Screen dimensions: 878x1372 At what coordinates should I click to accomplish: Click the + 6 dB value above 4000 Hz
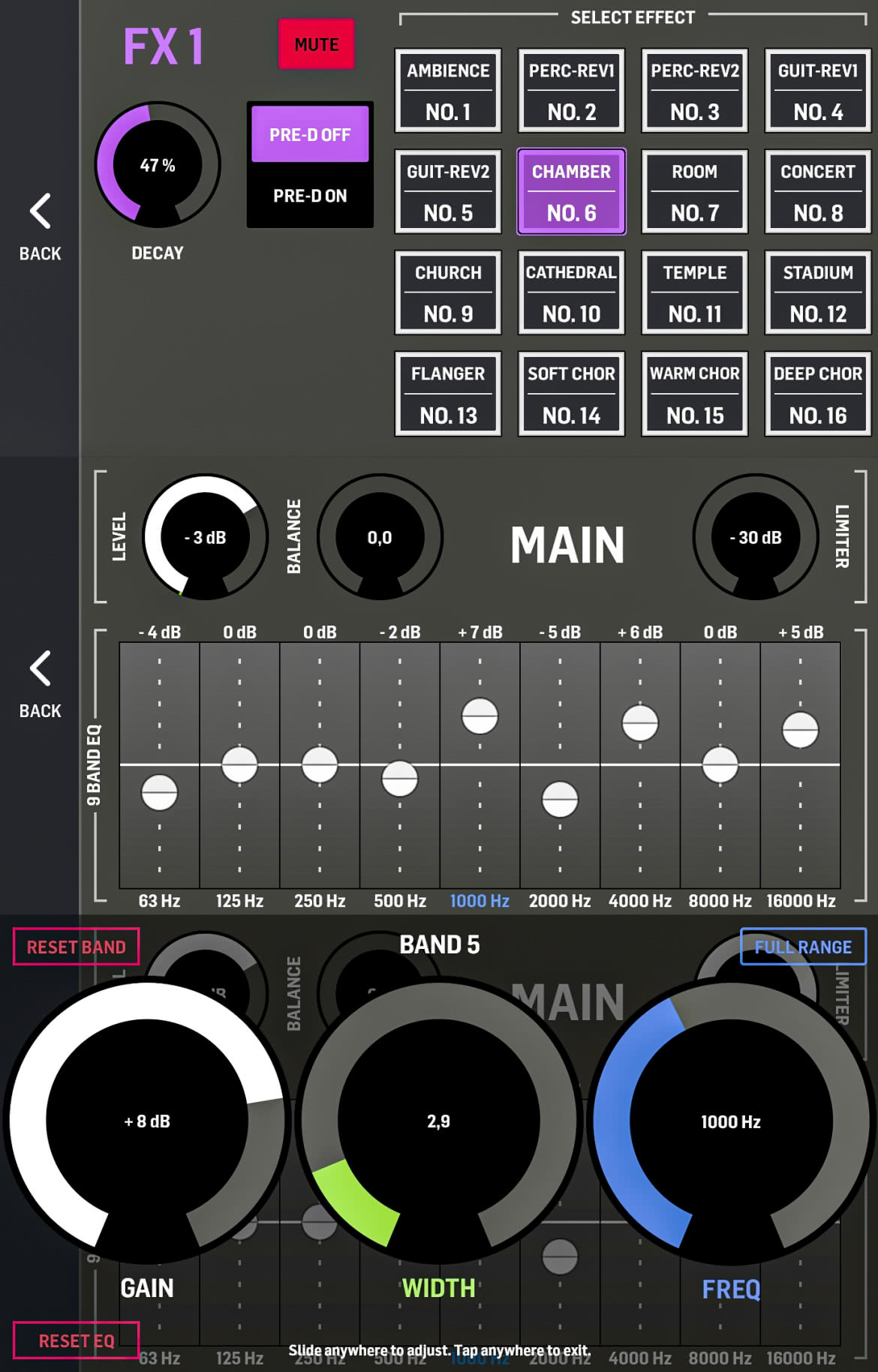pyautogui.click(x=640, y=632)
